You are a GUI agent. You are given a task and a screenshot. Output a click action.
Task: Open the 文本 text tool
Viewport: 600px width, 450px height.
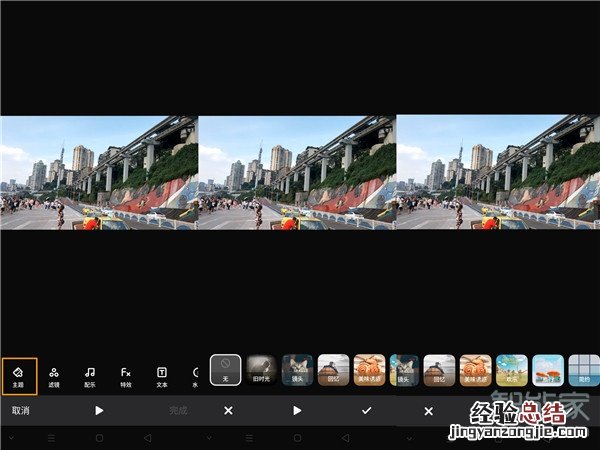tap(162, 377)
